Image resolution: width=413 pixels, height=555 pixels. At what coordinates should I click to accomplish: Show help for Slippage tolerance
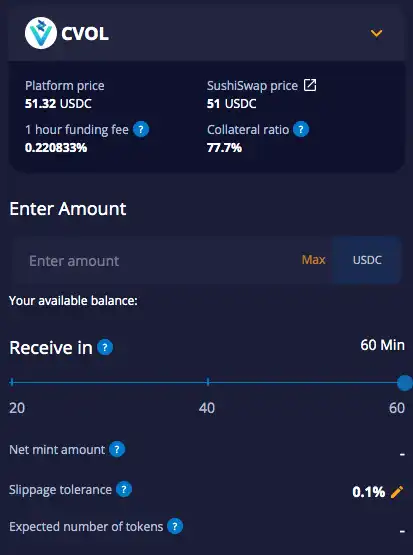[x=124, y=490]
